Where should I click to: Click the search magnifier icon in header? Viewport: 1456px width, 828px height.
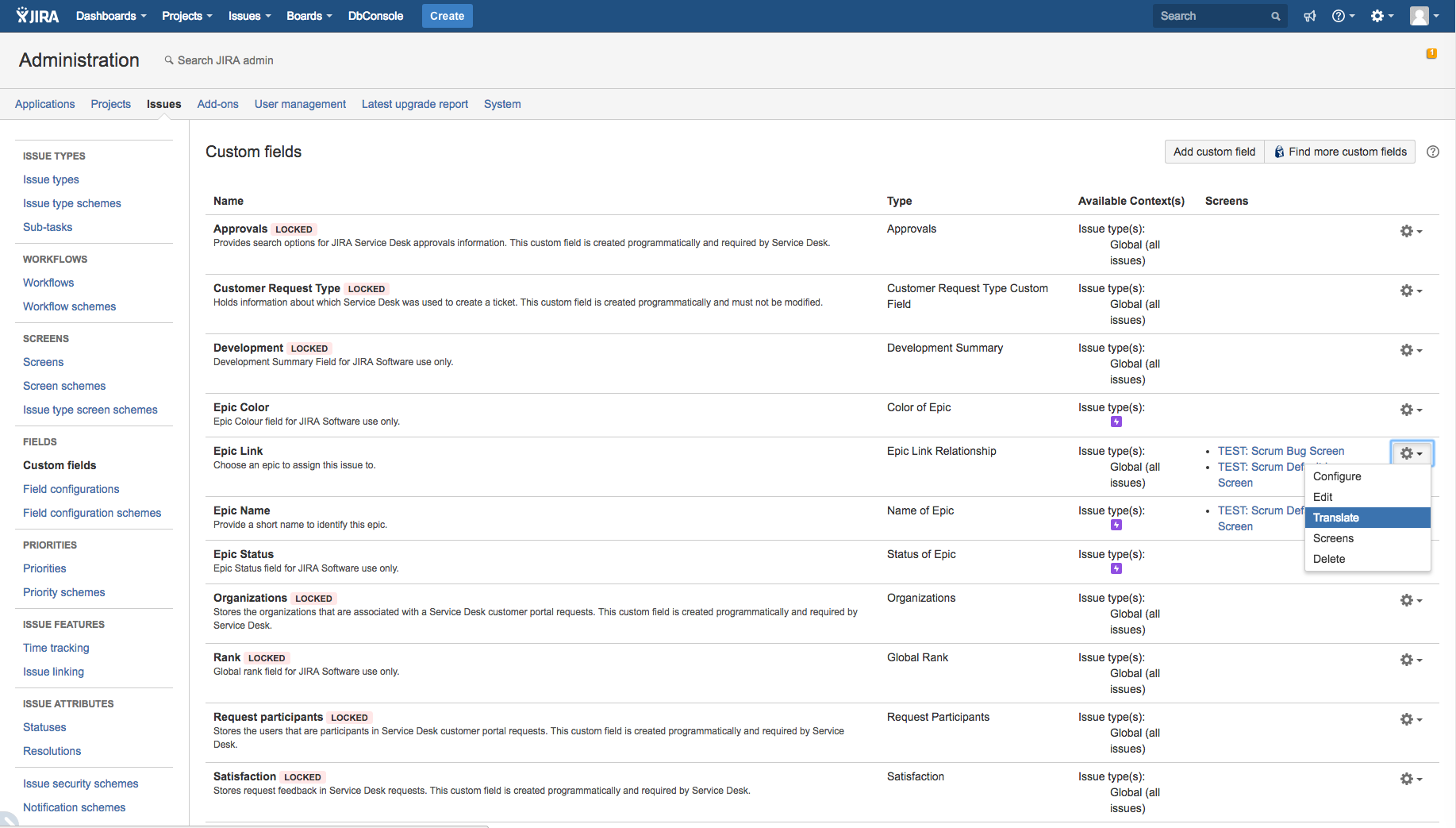point(1275,16)
